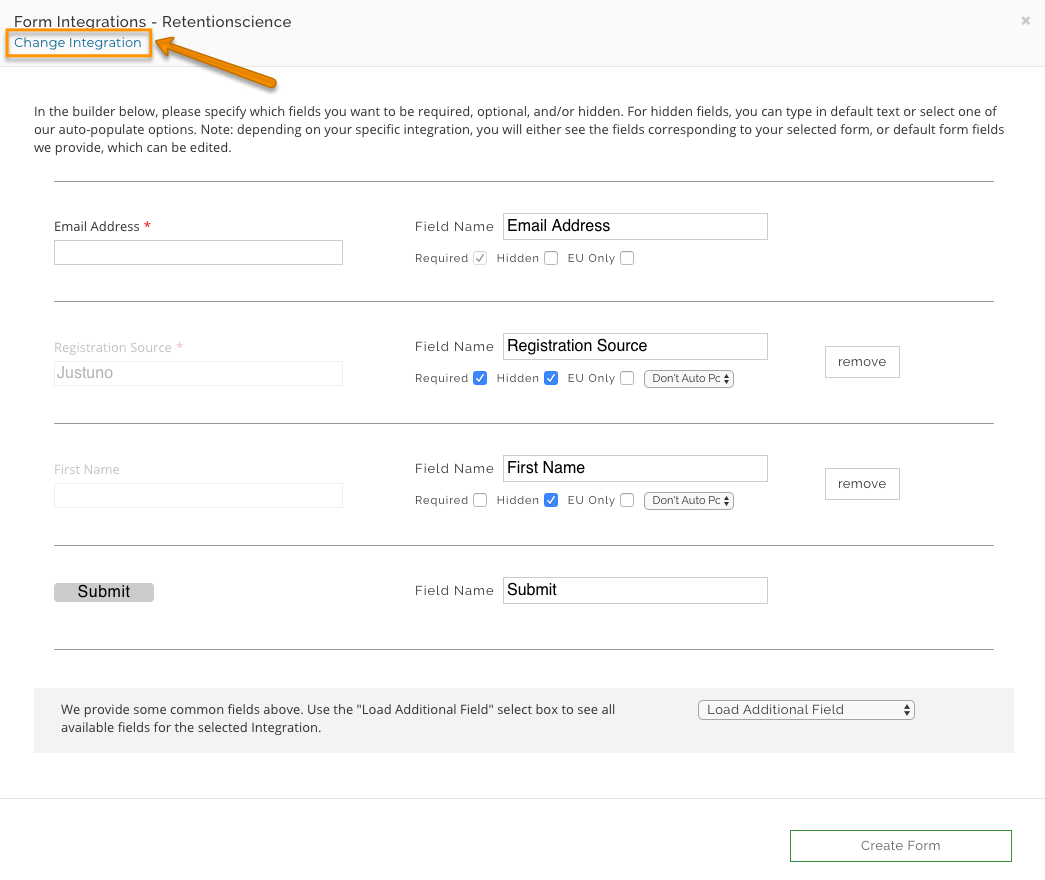1045x880 pixels.
Task: Click the "Email Address" preview label
Action: 97,227
